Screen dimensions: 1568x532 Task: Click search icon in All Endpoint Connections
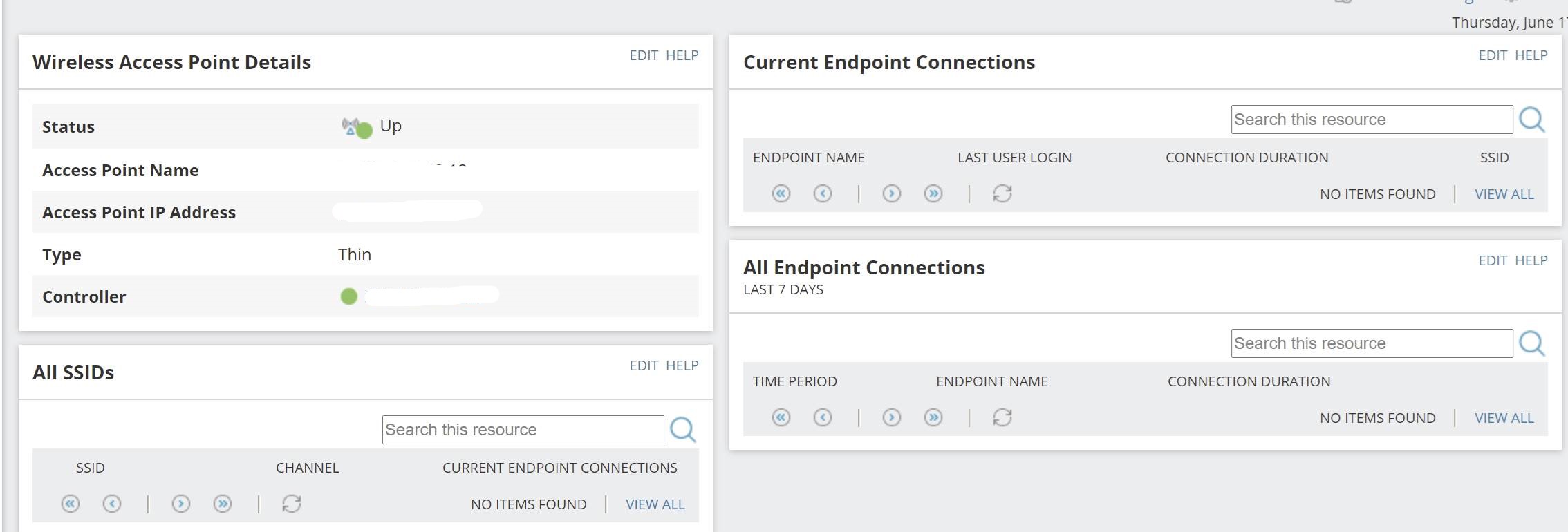[x=1531, y=343]
